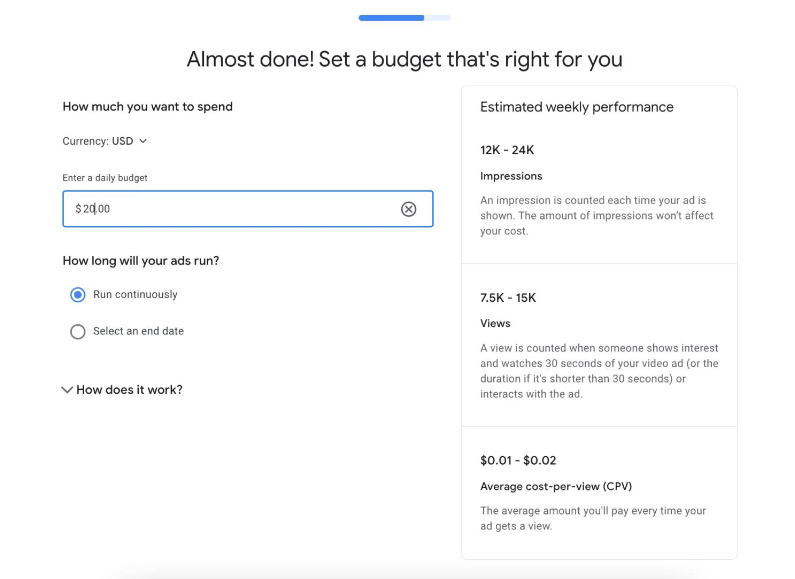The image size is (795, 579).
Task: Click the Estimated weekly performance heading
Action: tap(576, 107)
